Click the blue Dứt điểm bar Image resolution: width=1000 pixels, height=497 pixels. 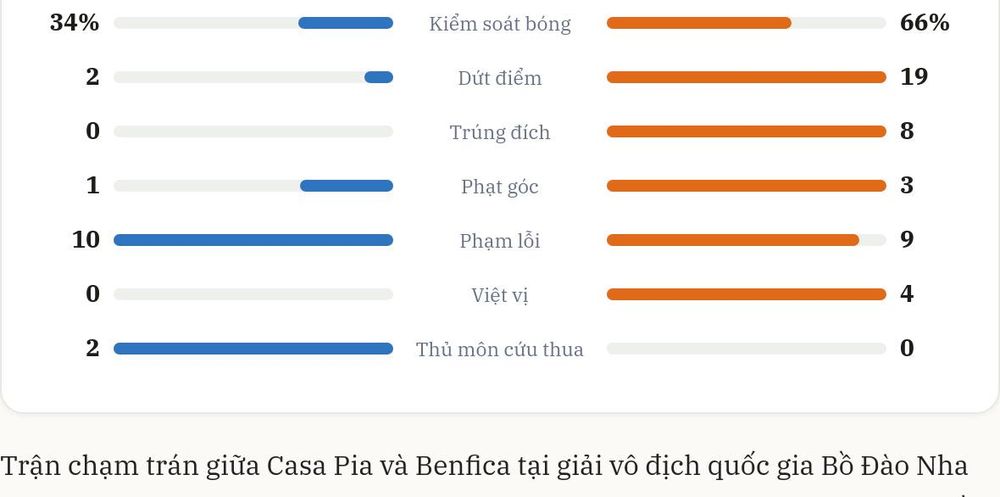click(x=379, y=77)
